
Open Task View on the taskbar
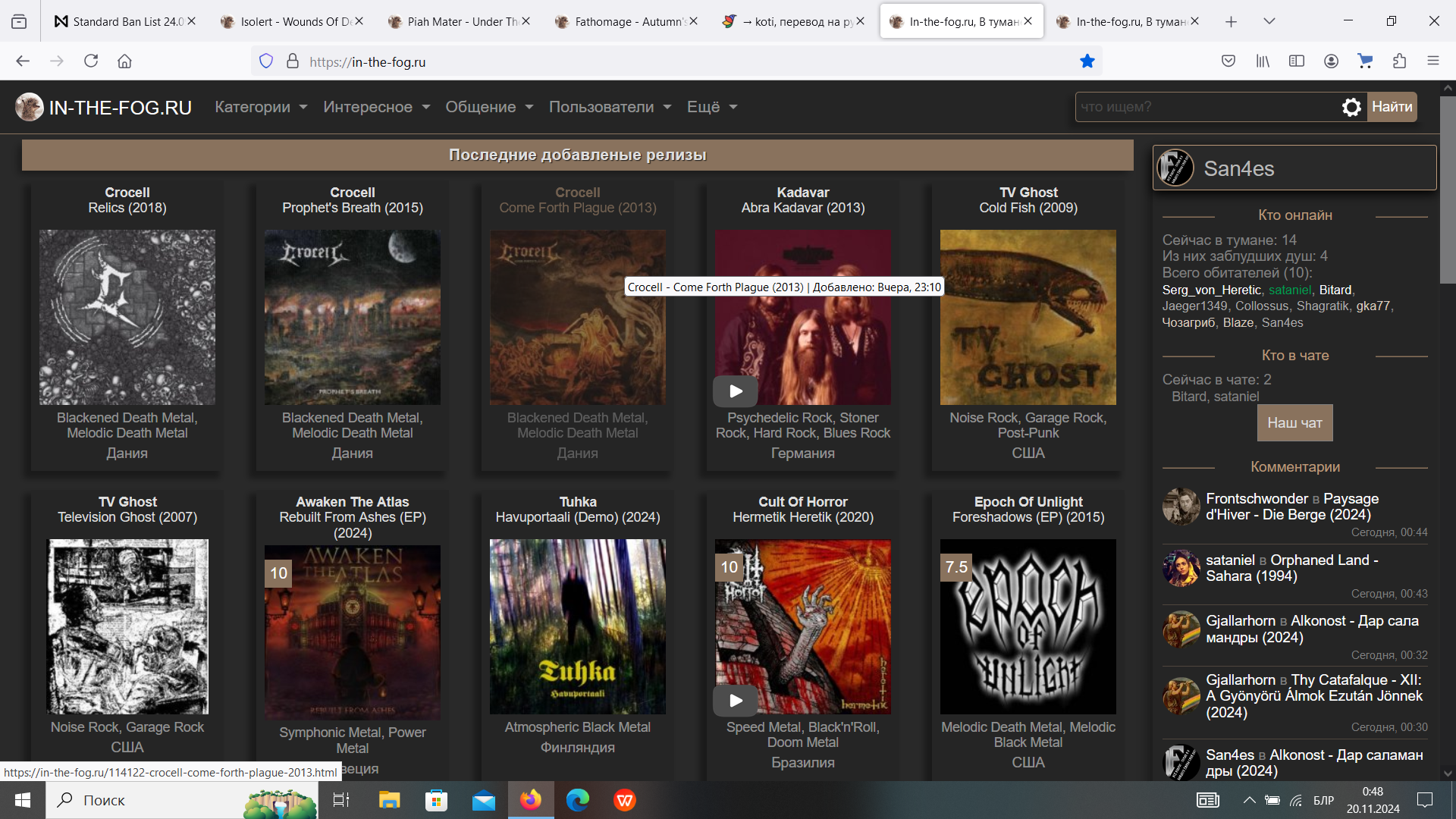pos(341,800)
